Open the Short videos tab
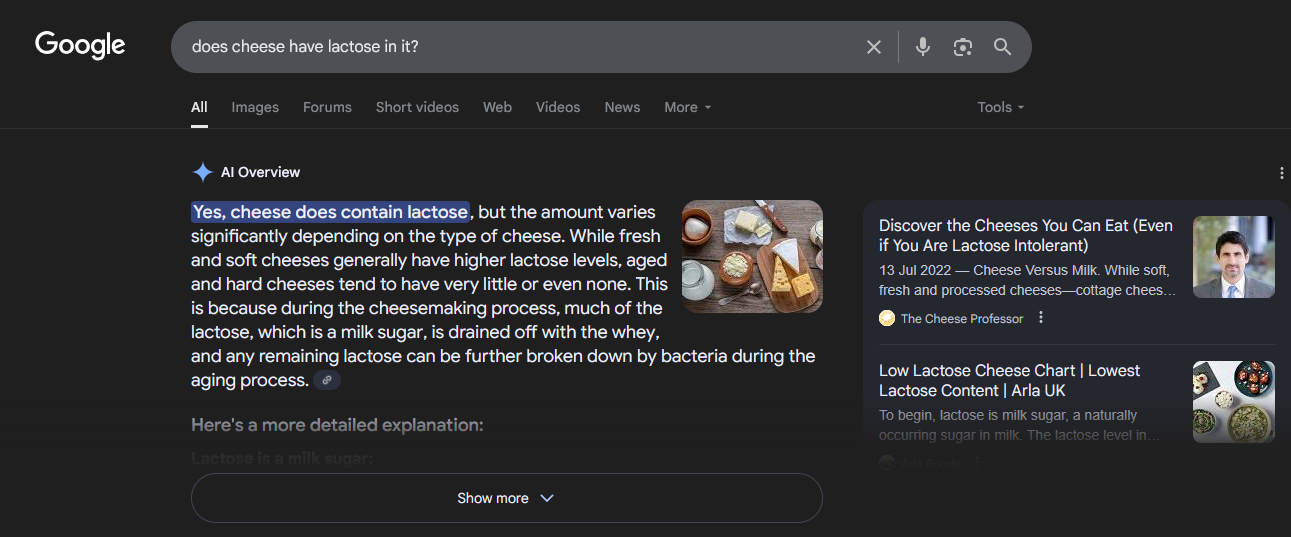 [417, 107]
